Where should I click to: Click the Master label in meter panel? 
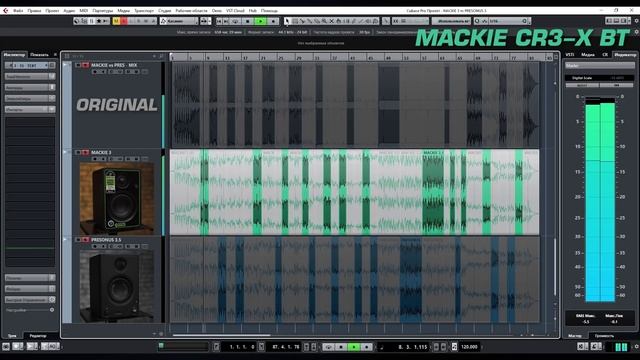[600, 65]
